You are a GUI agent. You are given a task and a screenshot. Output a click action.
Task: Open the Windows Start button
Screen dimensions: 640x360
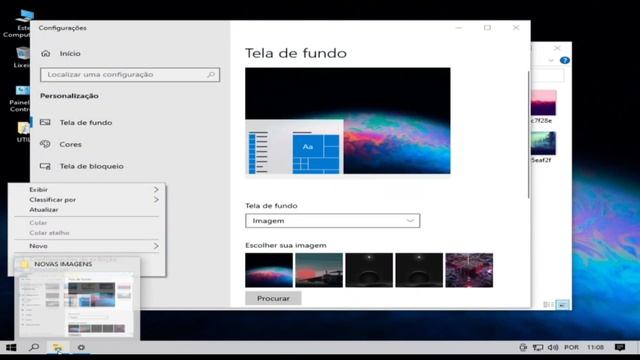[11, 347]
